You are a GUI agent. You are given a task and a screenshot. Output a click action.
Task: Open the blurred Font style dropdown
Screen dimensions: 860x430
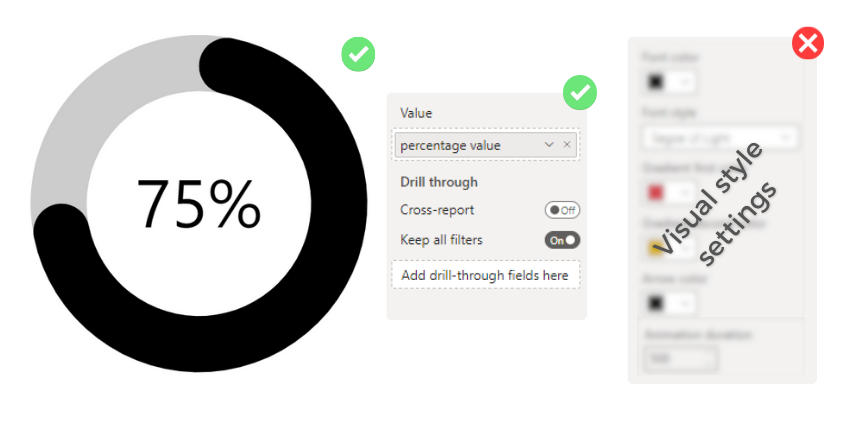719,138
